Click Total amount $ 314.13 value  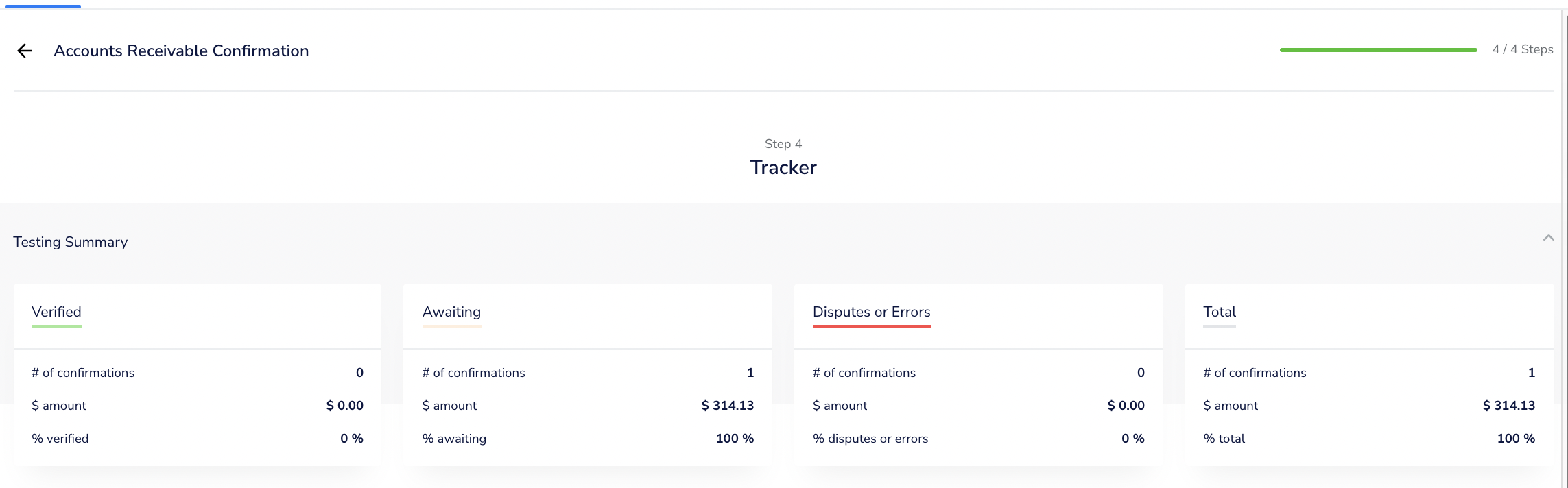pyautogui.click(x=1508, y=406)
